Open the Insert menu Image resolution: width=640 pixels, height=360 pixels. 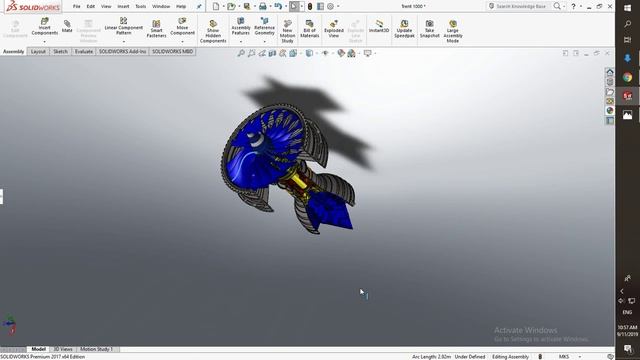point(123,6)
